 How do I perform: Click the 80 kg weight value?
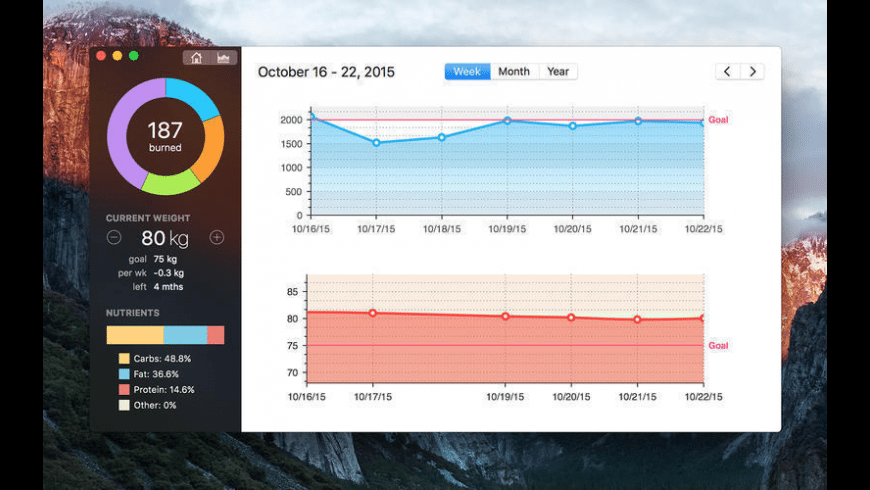(x=165, y=238)
